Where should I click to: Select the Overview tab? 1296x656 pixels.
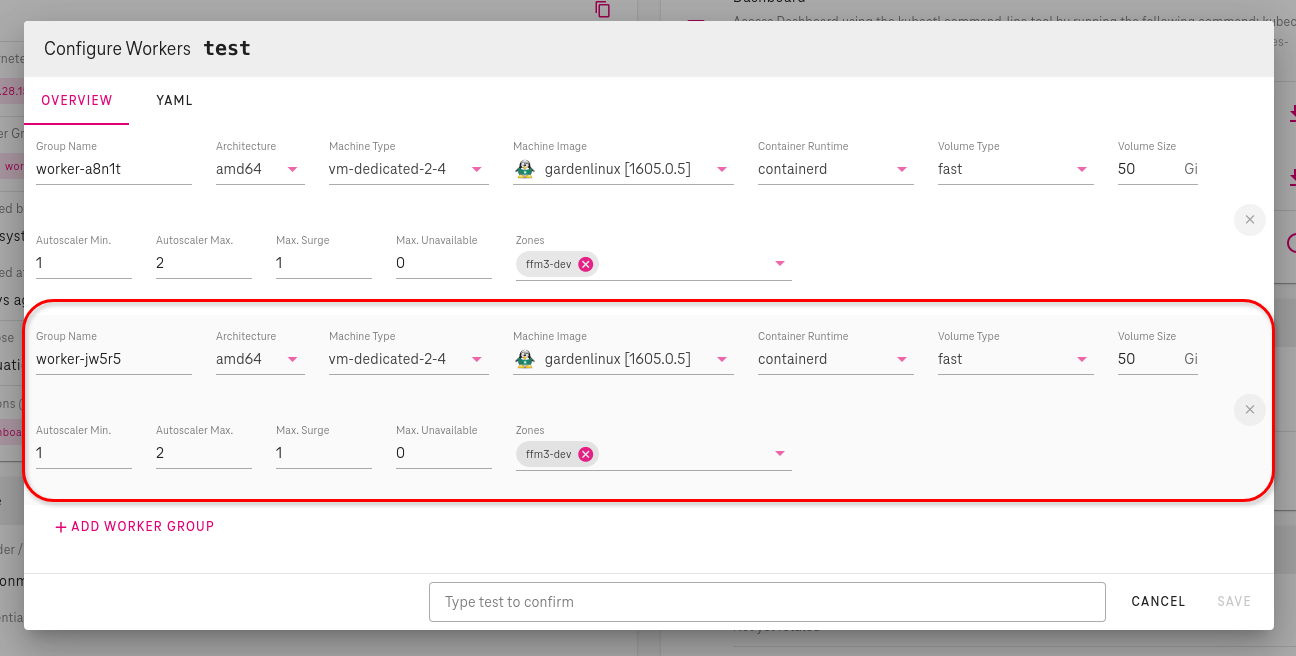click(x=77, y=101)
